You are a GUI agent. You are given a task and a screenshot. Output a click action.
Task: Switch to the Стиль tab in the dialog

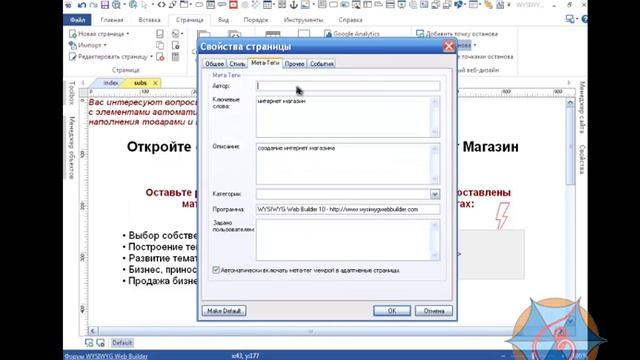tap(237, 64)
